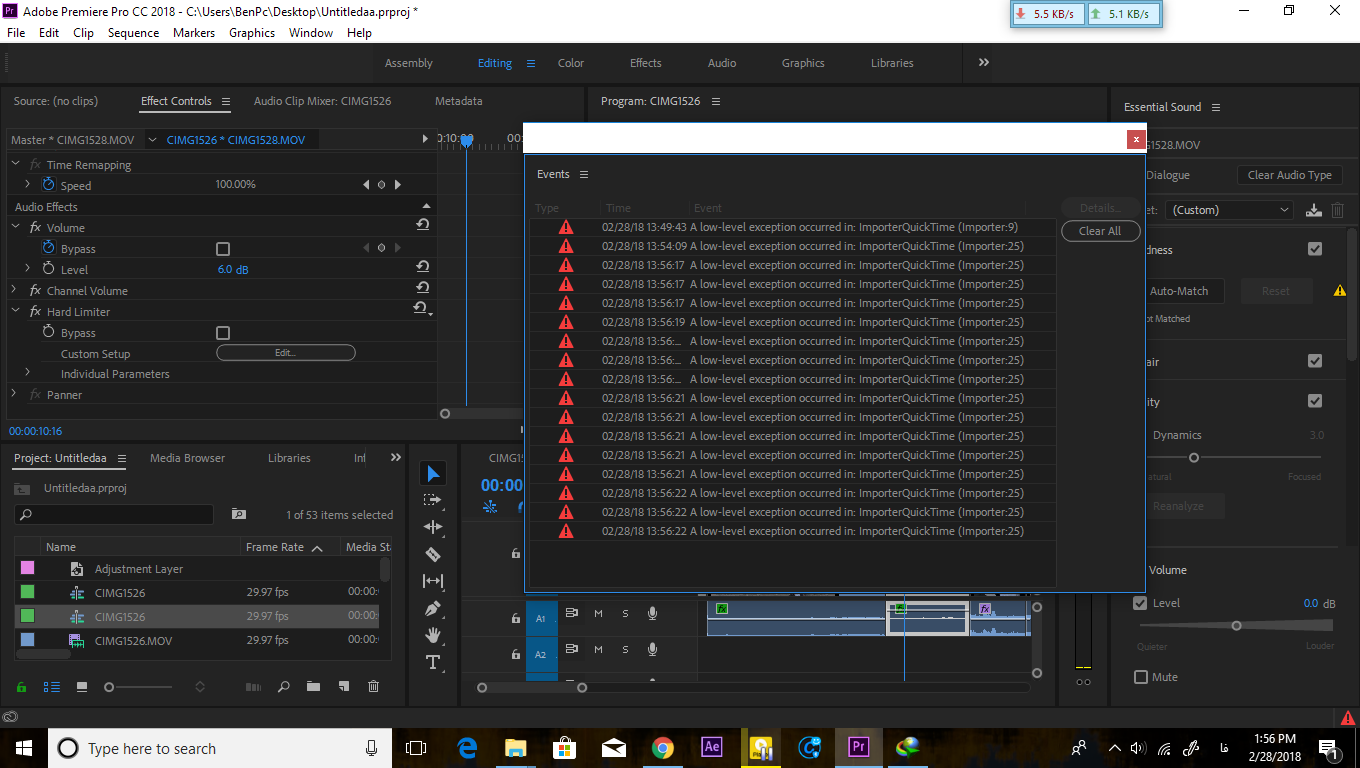
Task: Open the Media Browser tab
Action: [187, 458]
